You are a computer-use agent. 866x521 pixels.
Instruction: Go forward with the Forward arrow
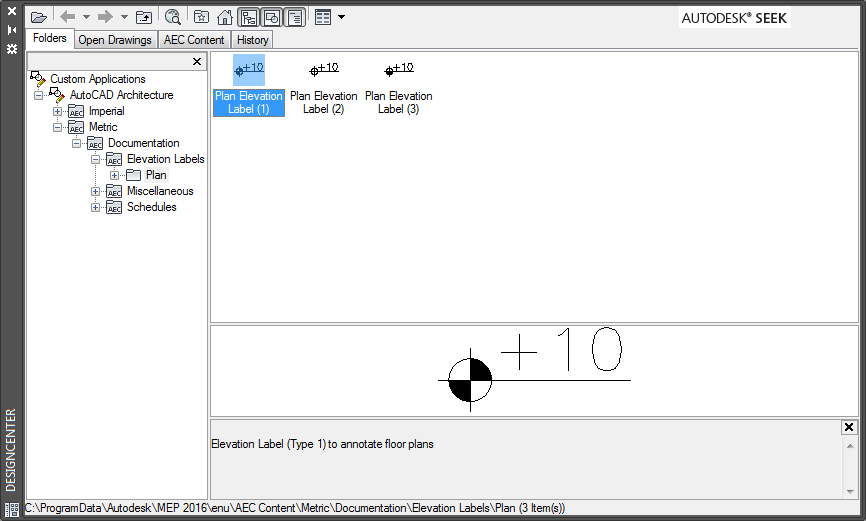[105, 17]
